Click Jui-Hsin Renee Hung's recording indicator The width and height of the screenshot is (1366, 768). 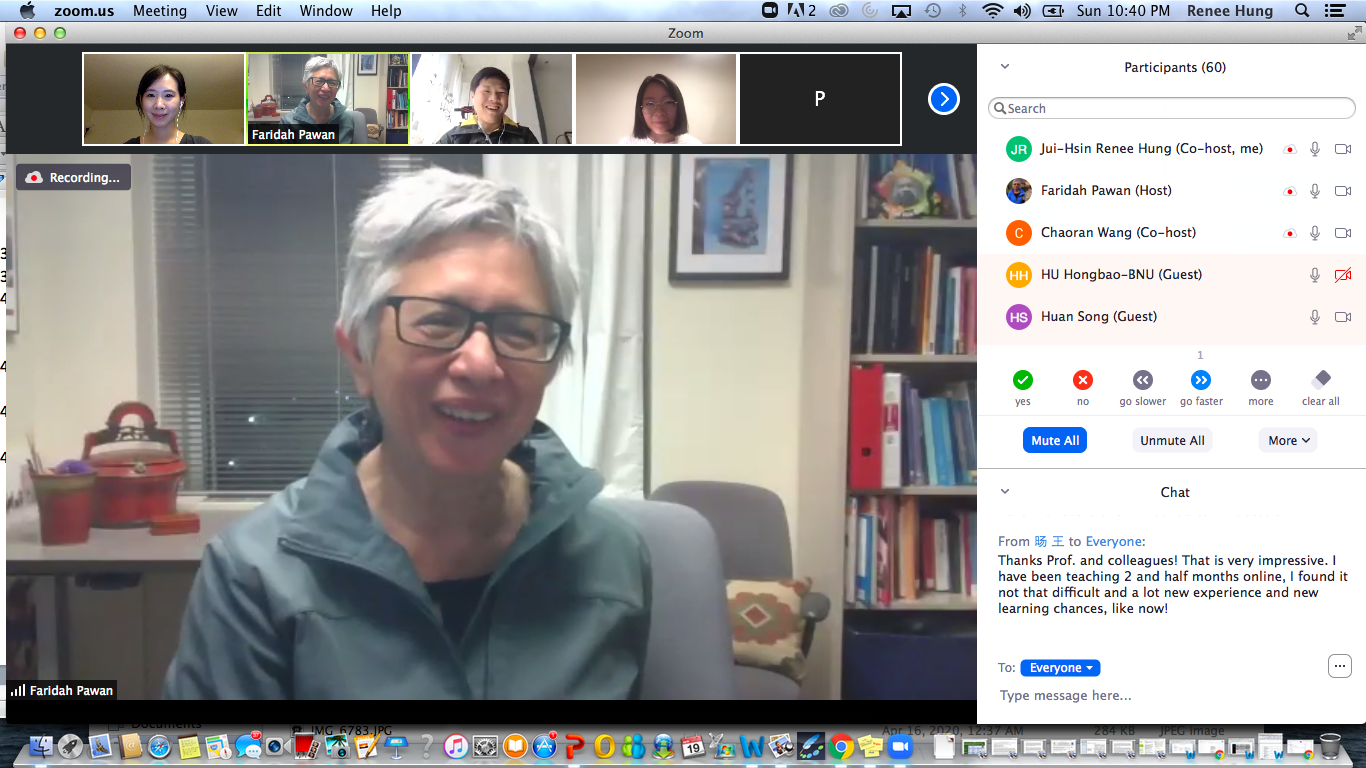pyautogui.click(x=1290, y=149)
